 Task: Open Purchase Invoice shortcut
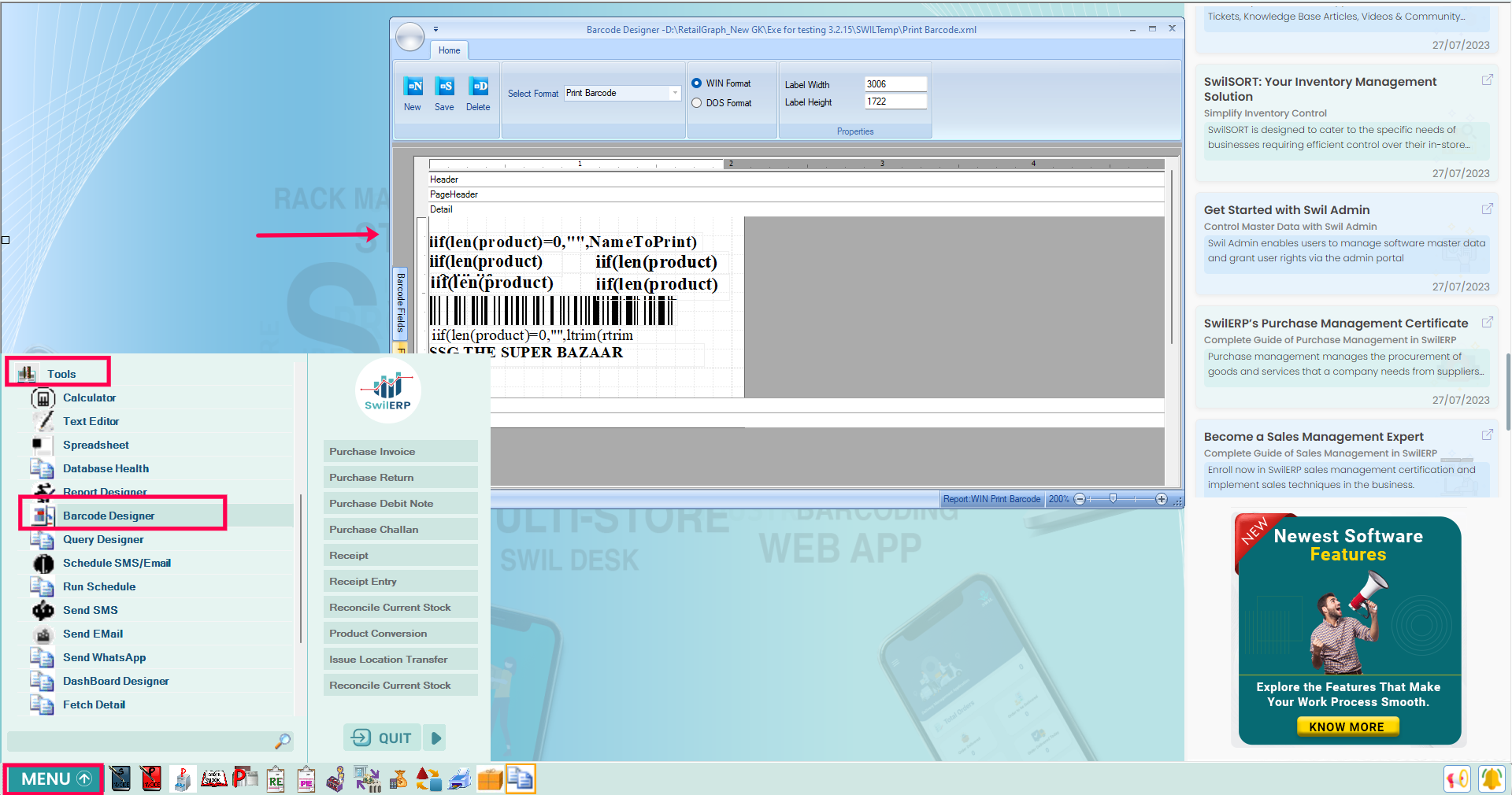[401, 452]
